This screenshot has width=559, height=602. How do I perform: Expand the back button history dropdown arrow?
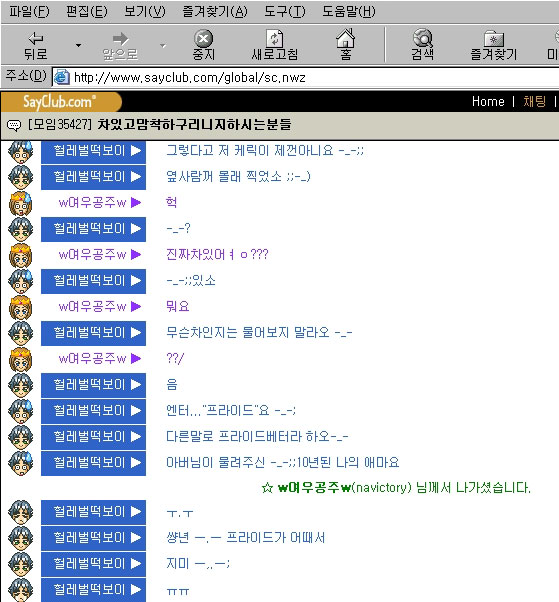pyautogui.click(x=78, y=45)
